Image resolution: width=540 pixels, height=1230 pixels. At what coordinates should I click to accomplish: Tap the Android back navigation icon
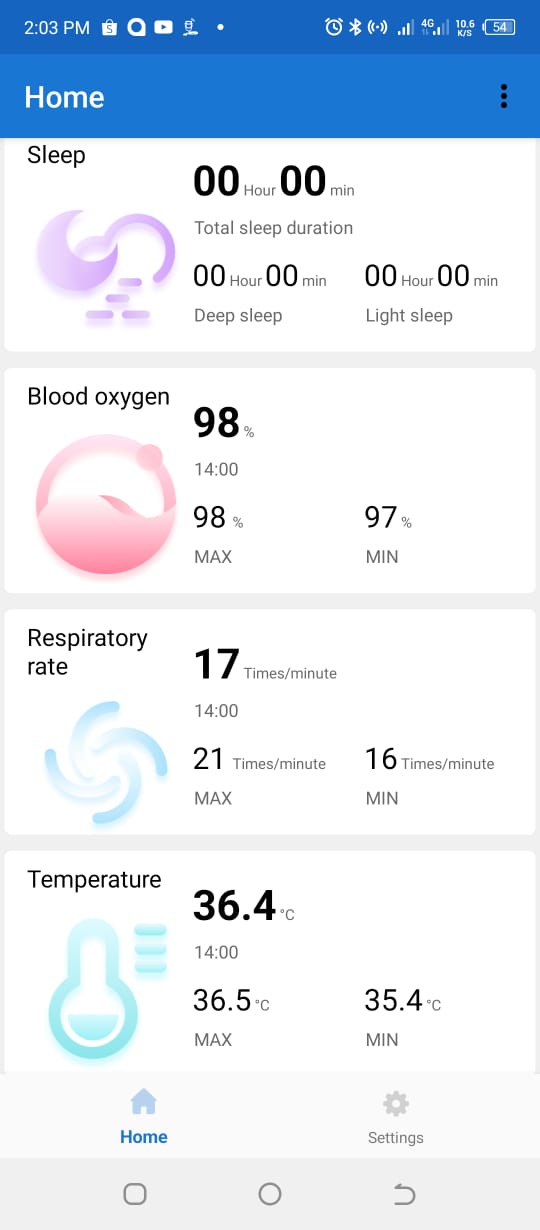(x=404, y=1193)
